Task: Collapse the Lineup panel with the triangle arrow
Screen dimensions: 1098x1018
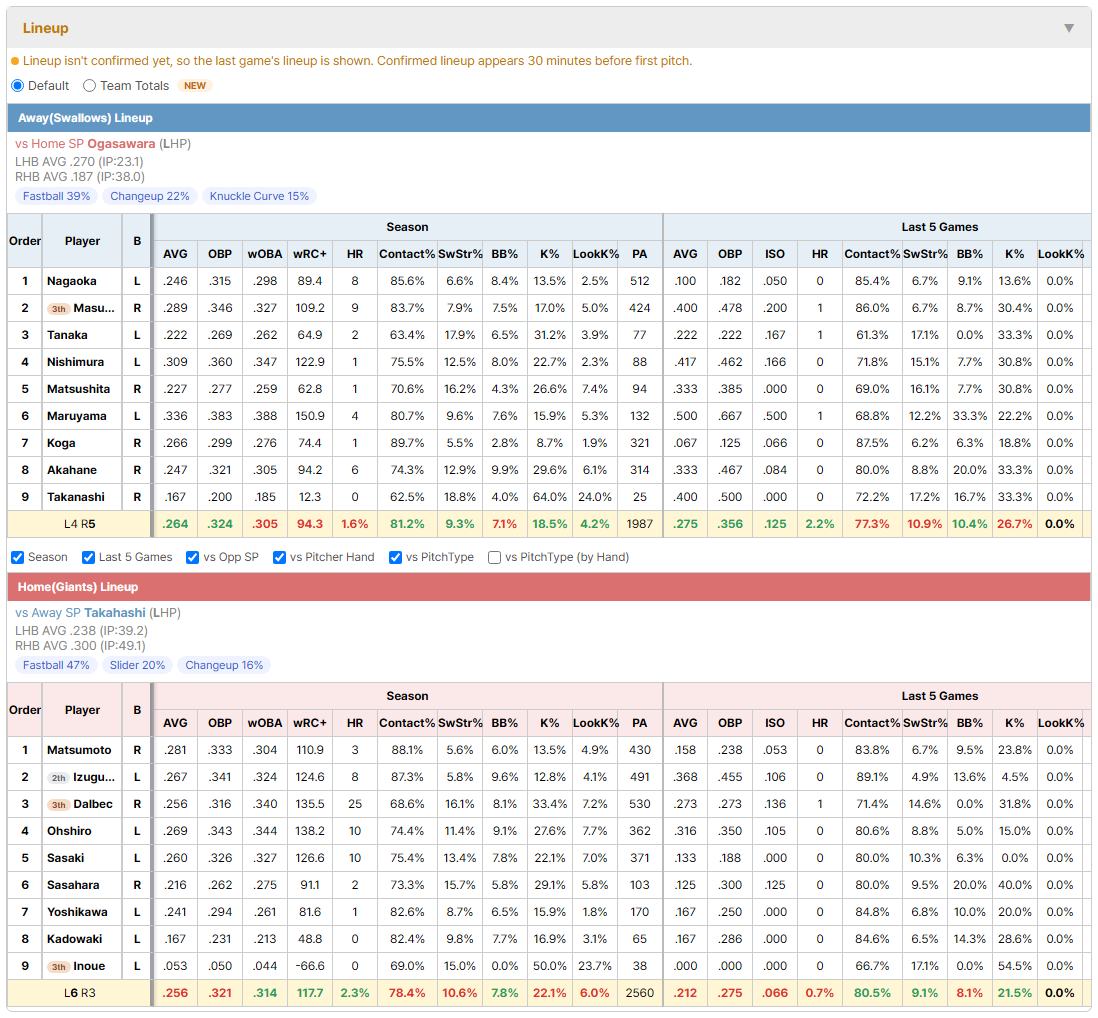Action: tap(1069, 28)
